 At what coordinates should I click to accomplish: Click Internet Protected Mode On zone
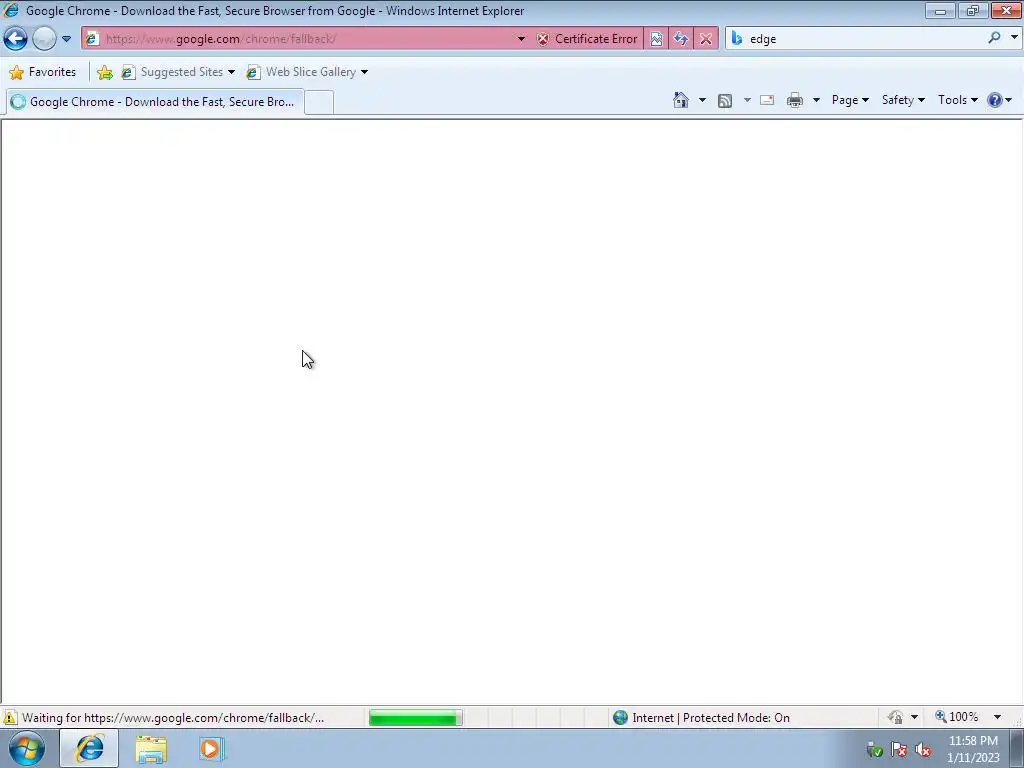pos(701,718)
